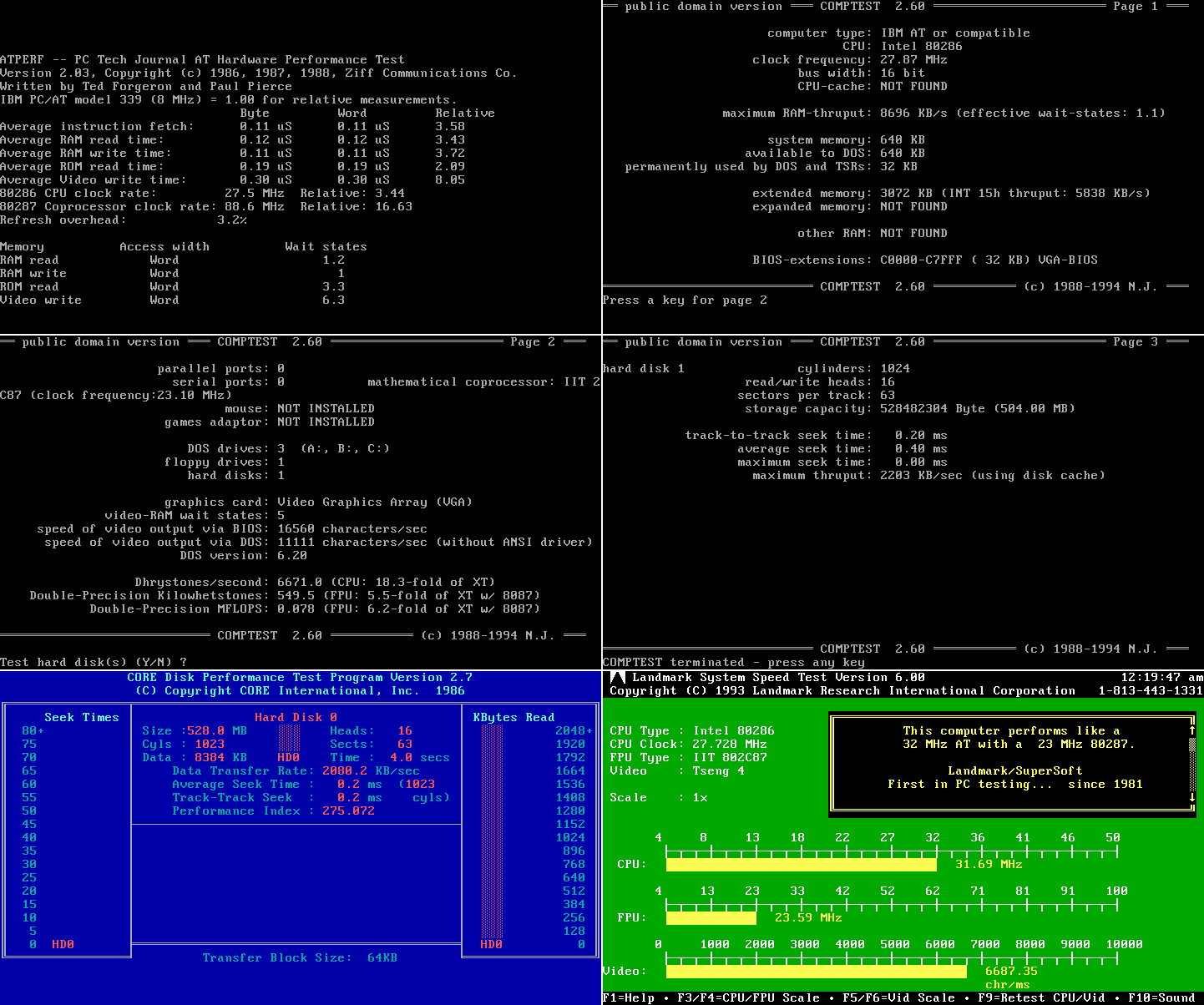Click the BIOS-extensions C0000-C7FFF entry
Viewport: 1204px width, 1005px height.
click(925, 260)
